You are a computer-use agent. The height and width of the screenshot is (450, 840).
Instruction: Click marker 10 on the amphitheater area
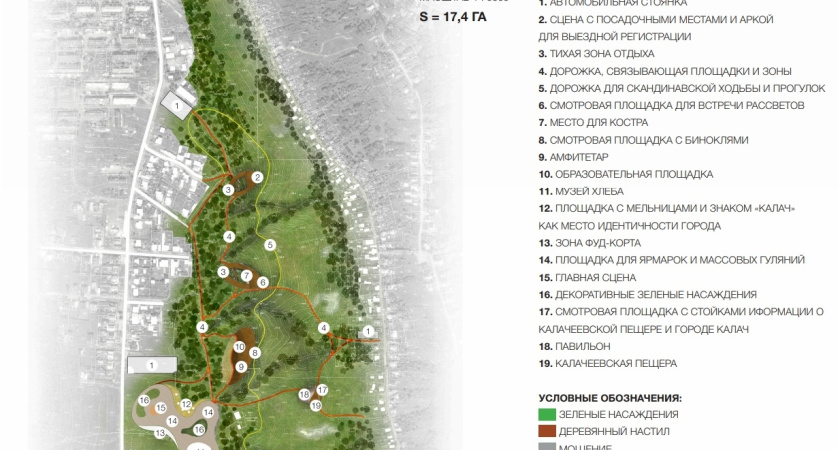click(239, 347)
